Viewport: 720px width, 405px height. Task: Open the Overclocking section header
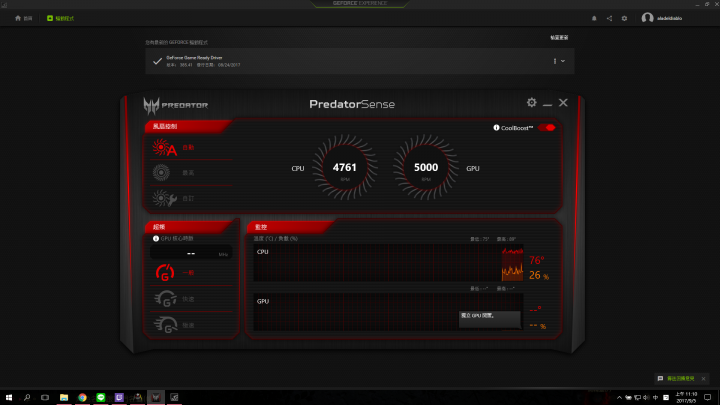point(189,227)
